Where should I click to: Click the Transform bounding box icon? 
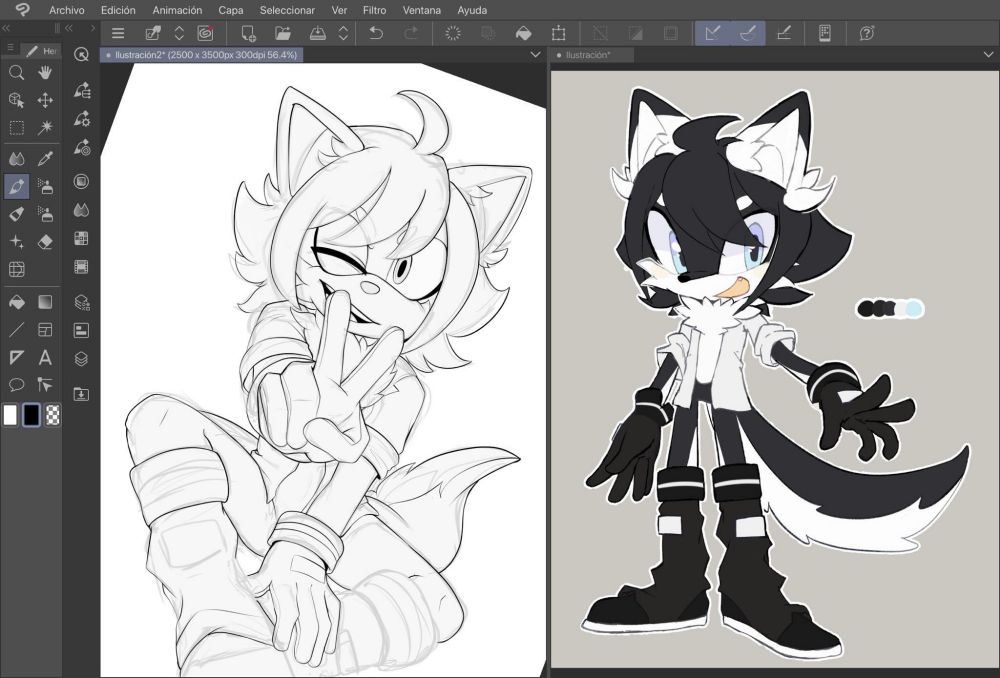(559, 33)
